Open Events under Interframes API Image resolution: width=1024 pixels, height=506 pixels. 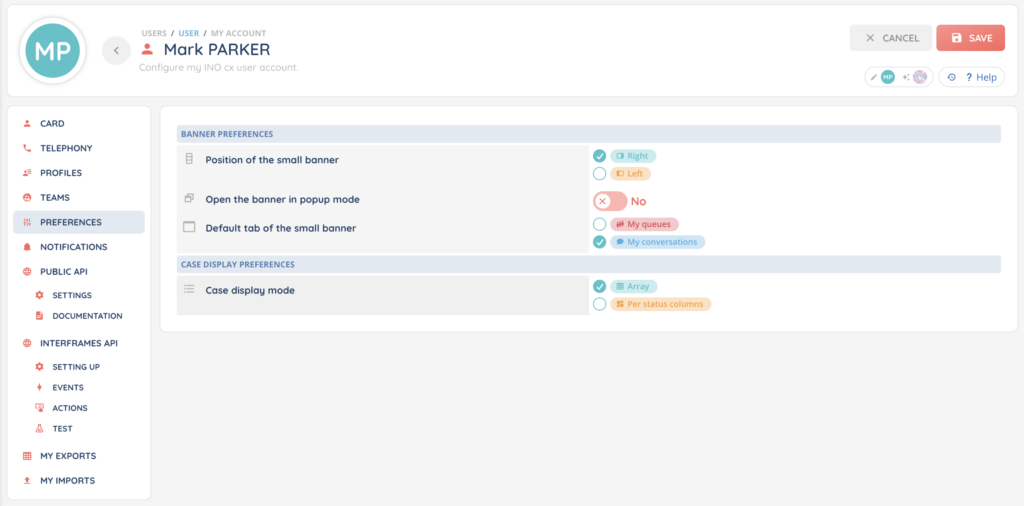tap(68, 387)
